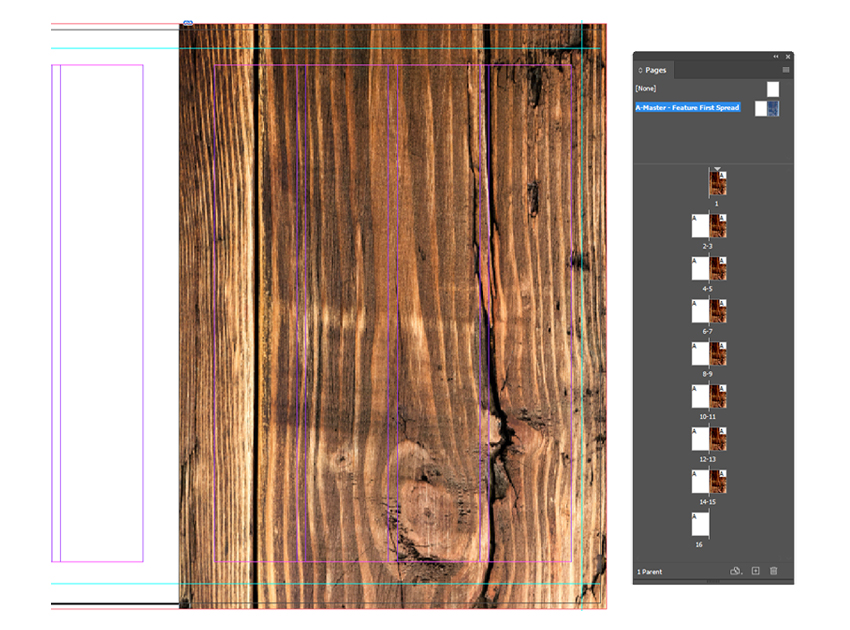Select spread 8-9 thumbnail
The image size is (850, 630).
709,354
